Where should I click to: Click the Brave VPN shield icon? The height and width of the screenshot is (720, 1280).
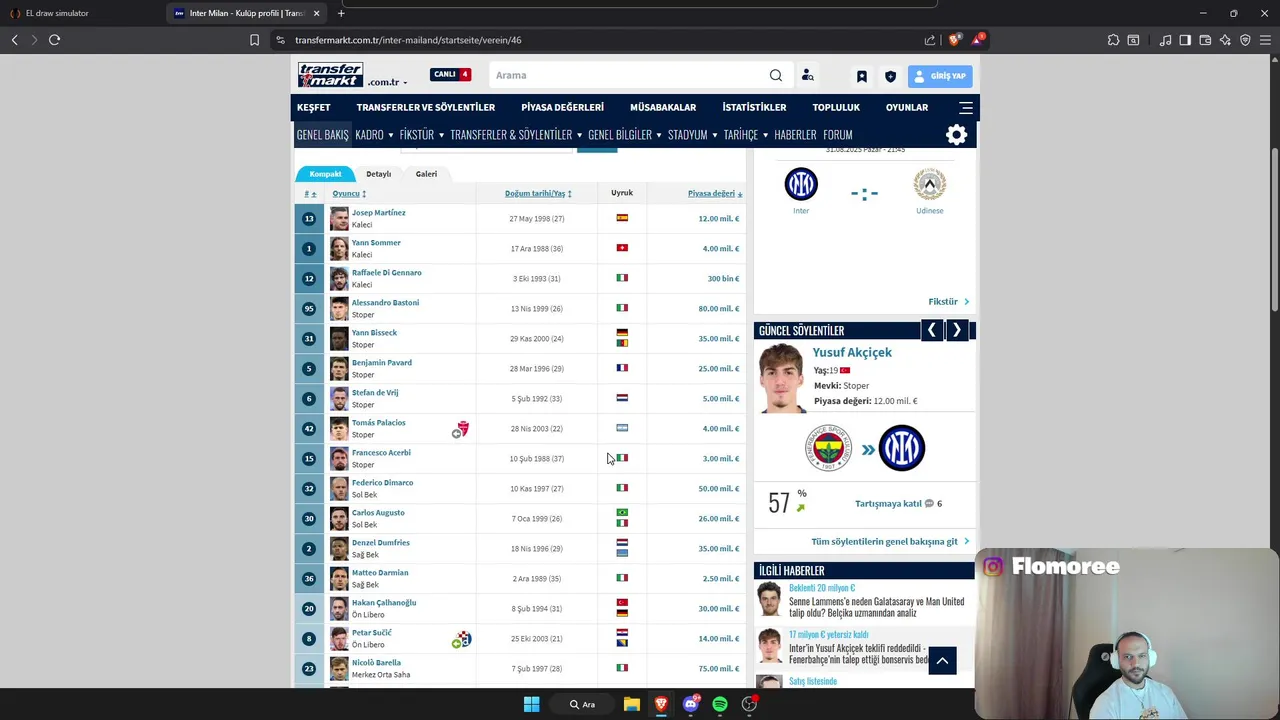(1245, 40)
